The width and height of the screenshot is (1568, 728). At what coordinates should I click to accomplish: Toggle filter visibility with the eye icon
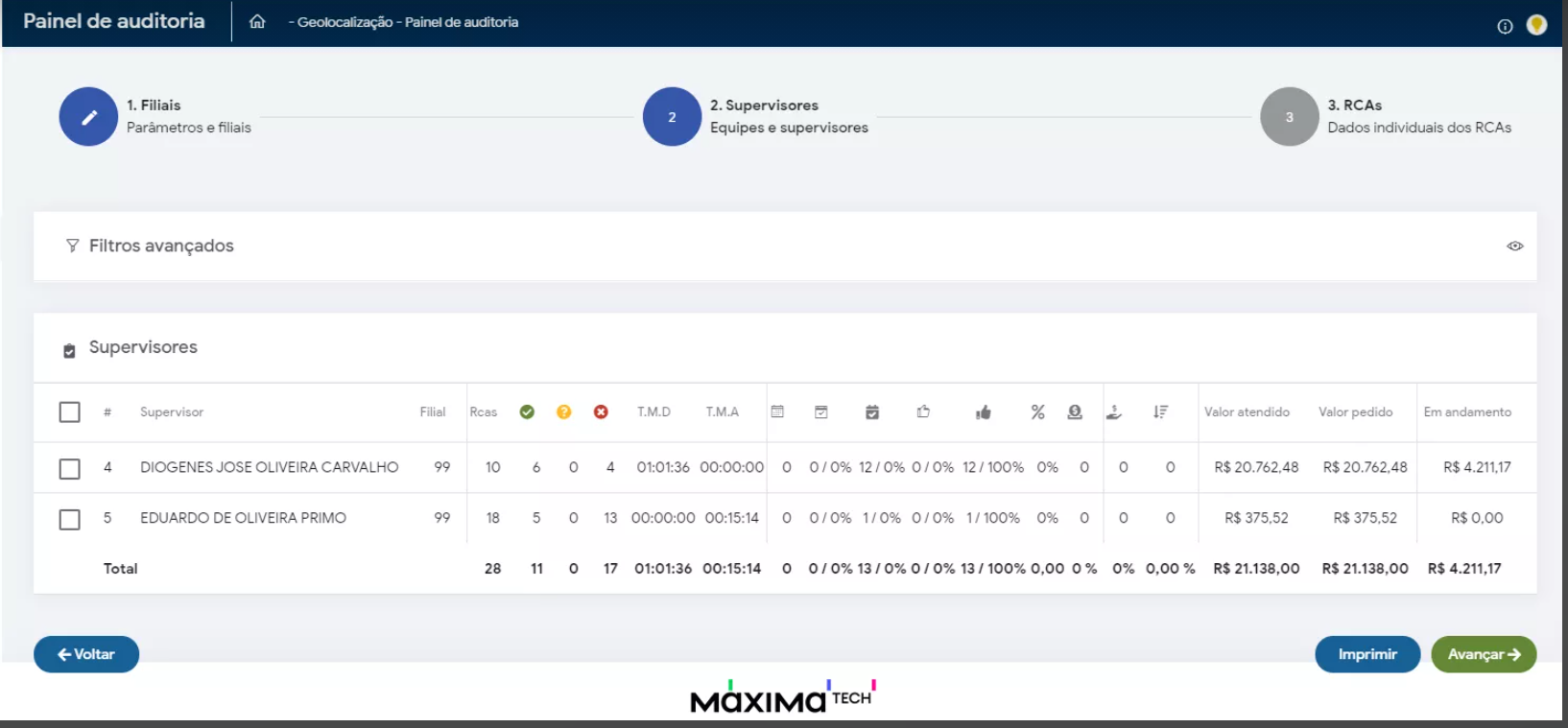click(x=1514, y=247)
